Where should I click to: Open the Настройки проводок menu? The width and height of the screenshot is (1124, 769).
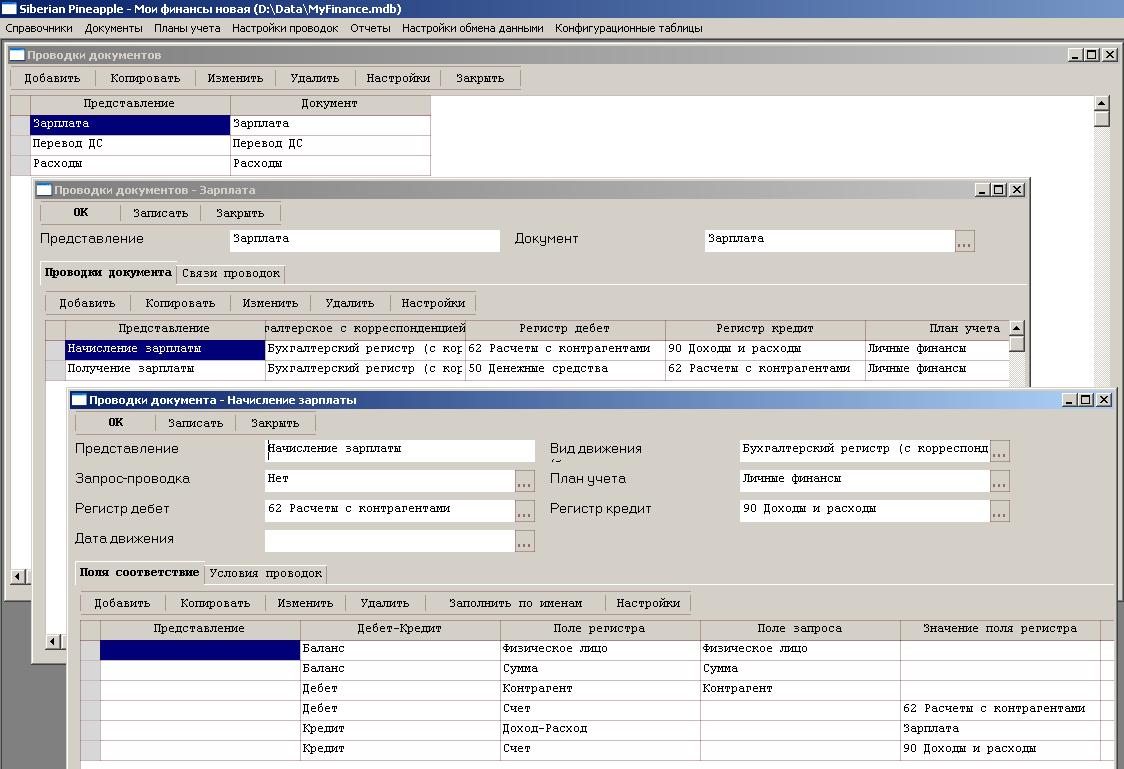pyautogui.click(x=285, y=29)
